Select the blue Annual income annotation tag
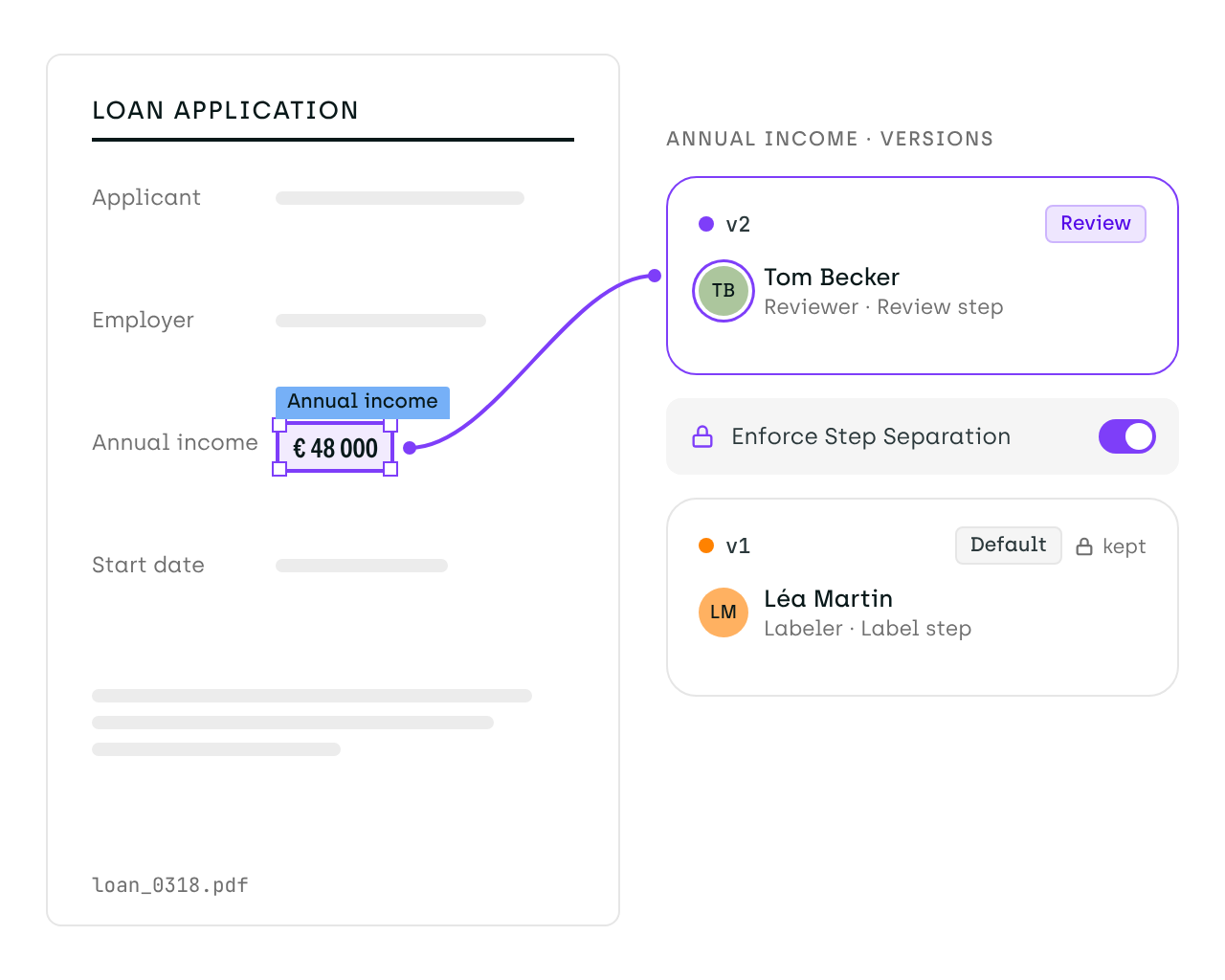Viewport: 1225px width, 980px height. (x=363, y=402)
